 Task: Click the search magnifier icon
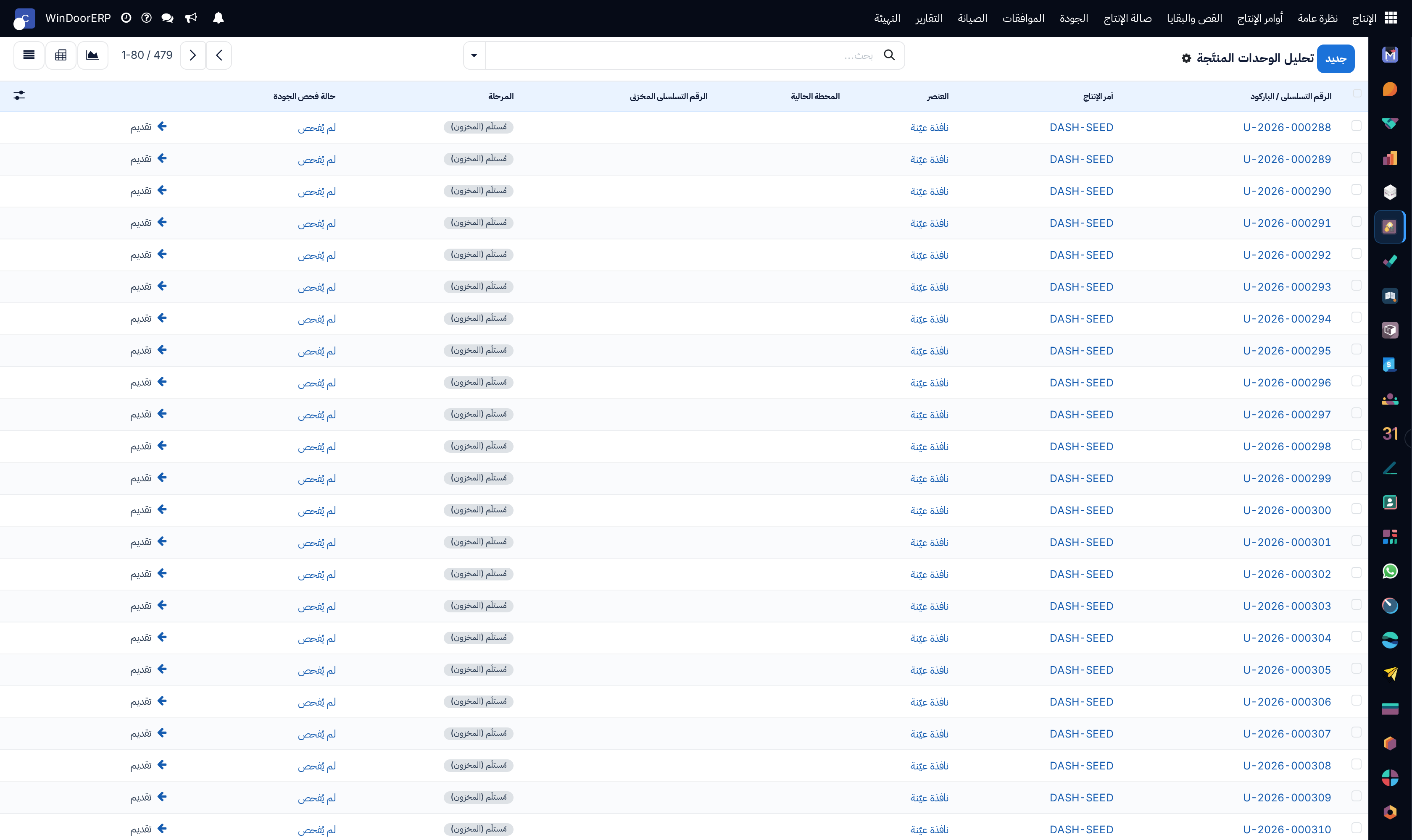889,55
